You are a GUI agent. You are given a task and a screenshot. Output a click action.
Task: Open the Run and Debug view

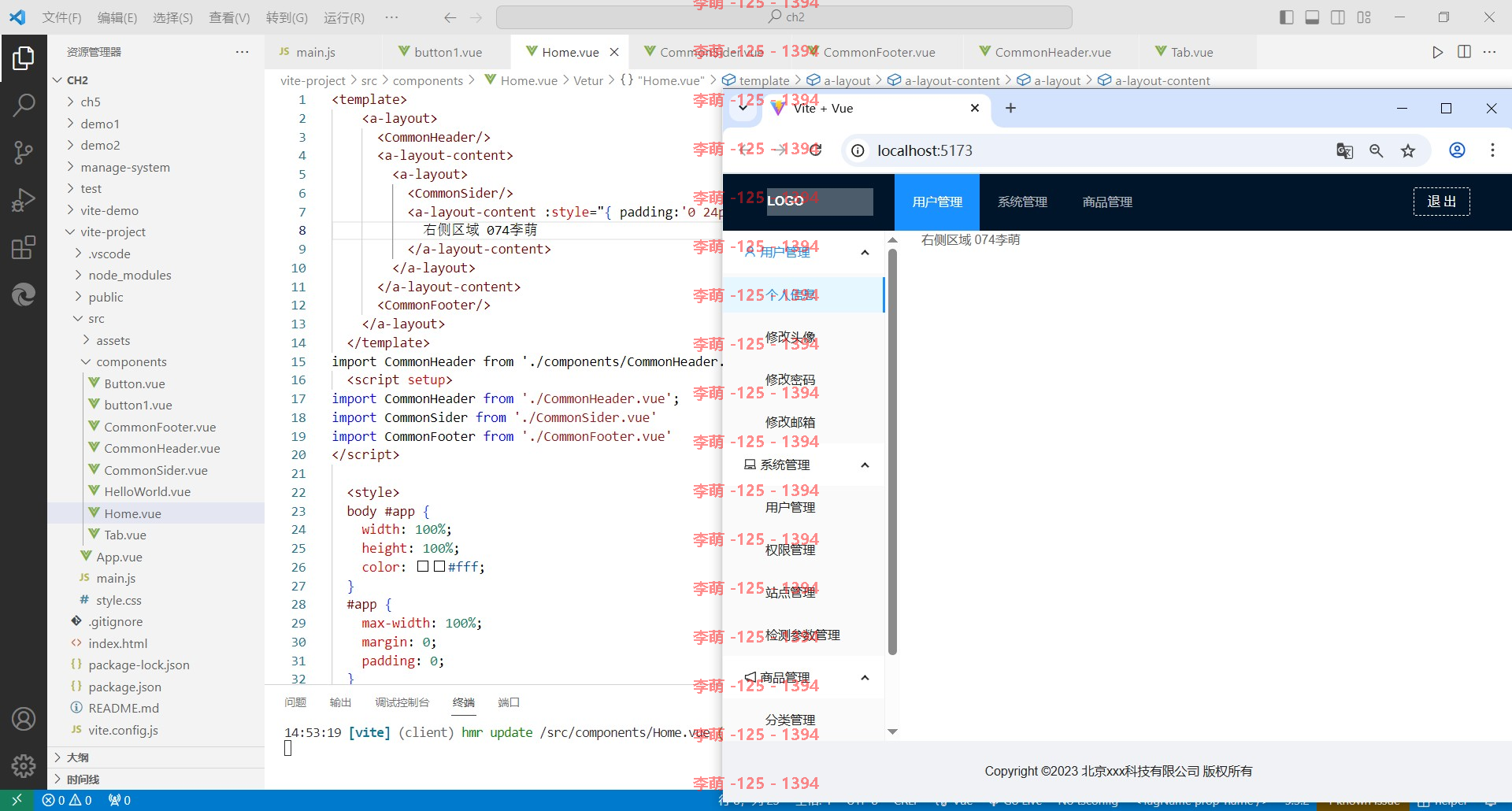pos(24,200)
